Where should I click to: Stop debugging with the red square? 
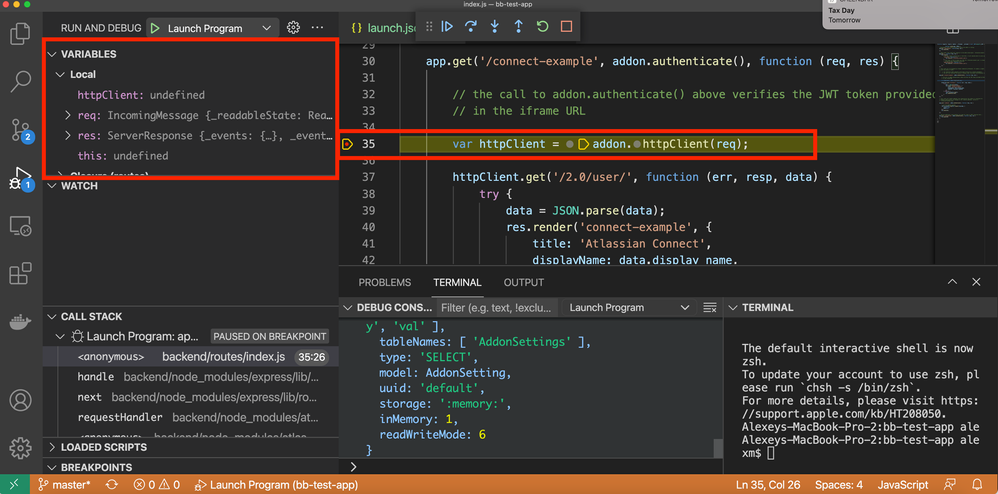pyautogui.click(x=566, y=27)
